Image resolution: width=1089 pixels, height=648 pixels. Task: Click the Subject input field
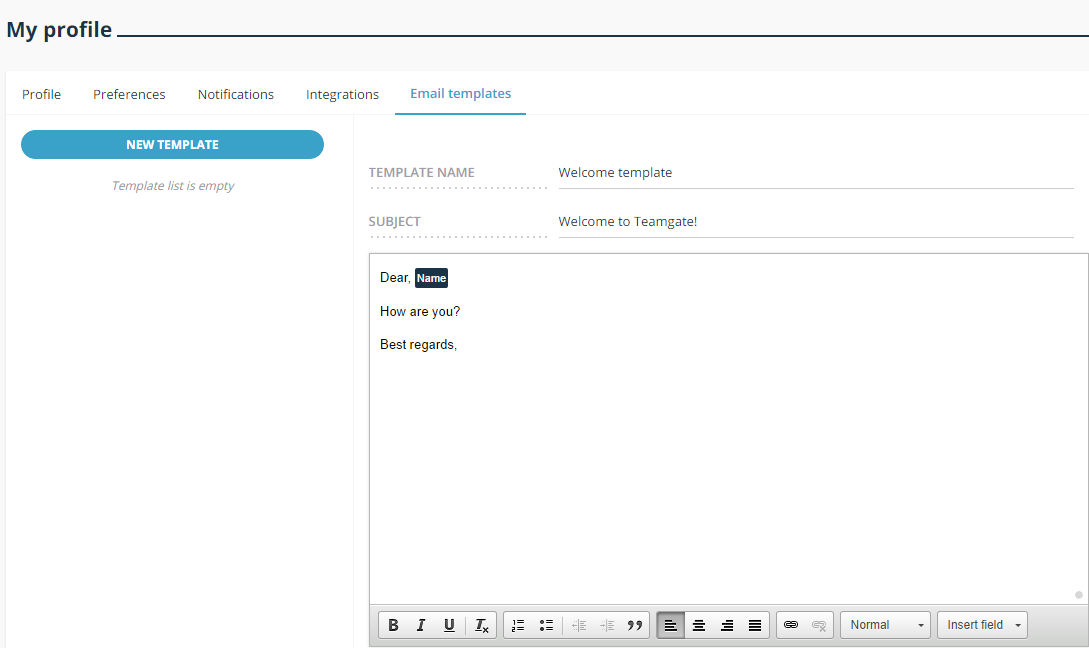(x=816, y=222)
